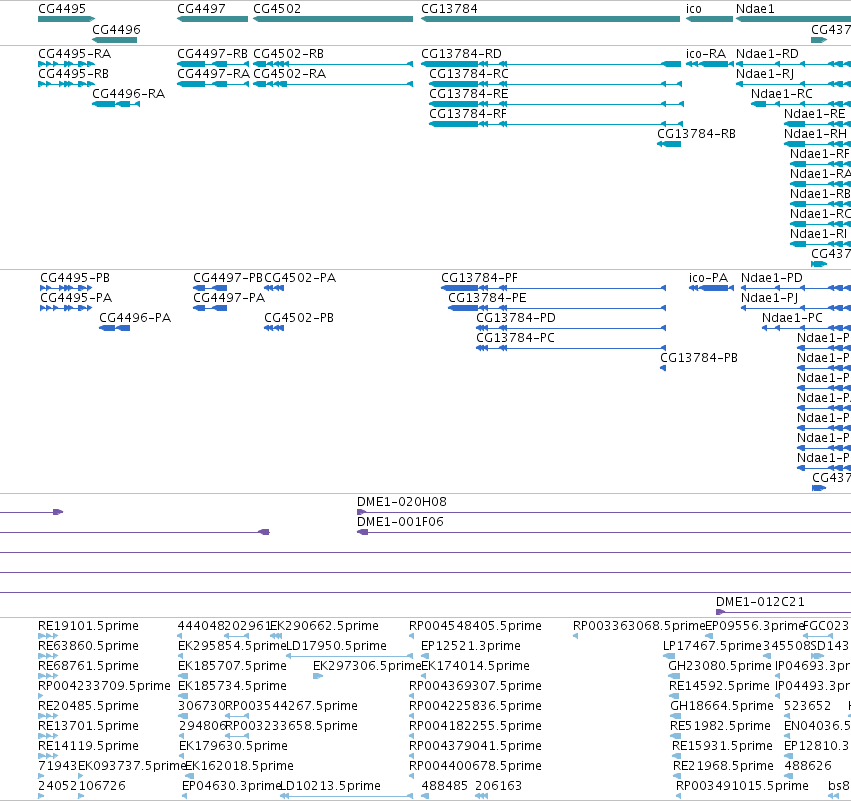Click the Ndae1 gene label

coord(755,9)
